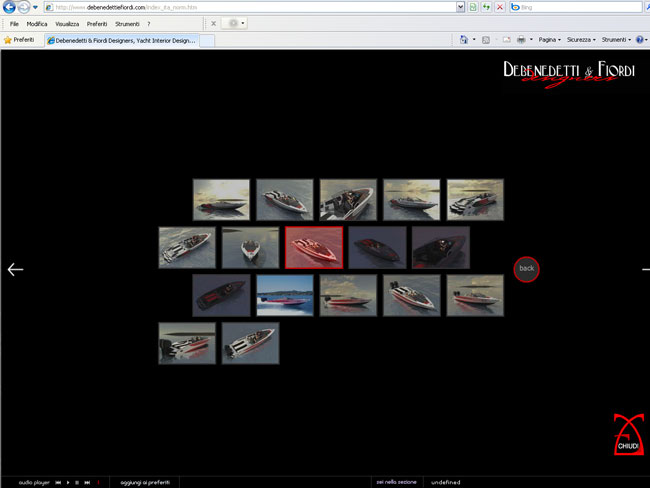
Task: Expand the Home button dropdown arrow
Action: [474, 40]
